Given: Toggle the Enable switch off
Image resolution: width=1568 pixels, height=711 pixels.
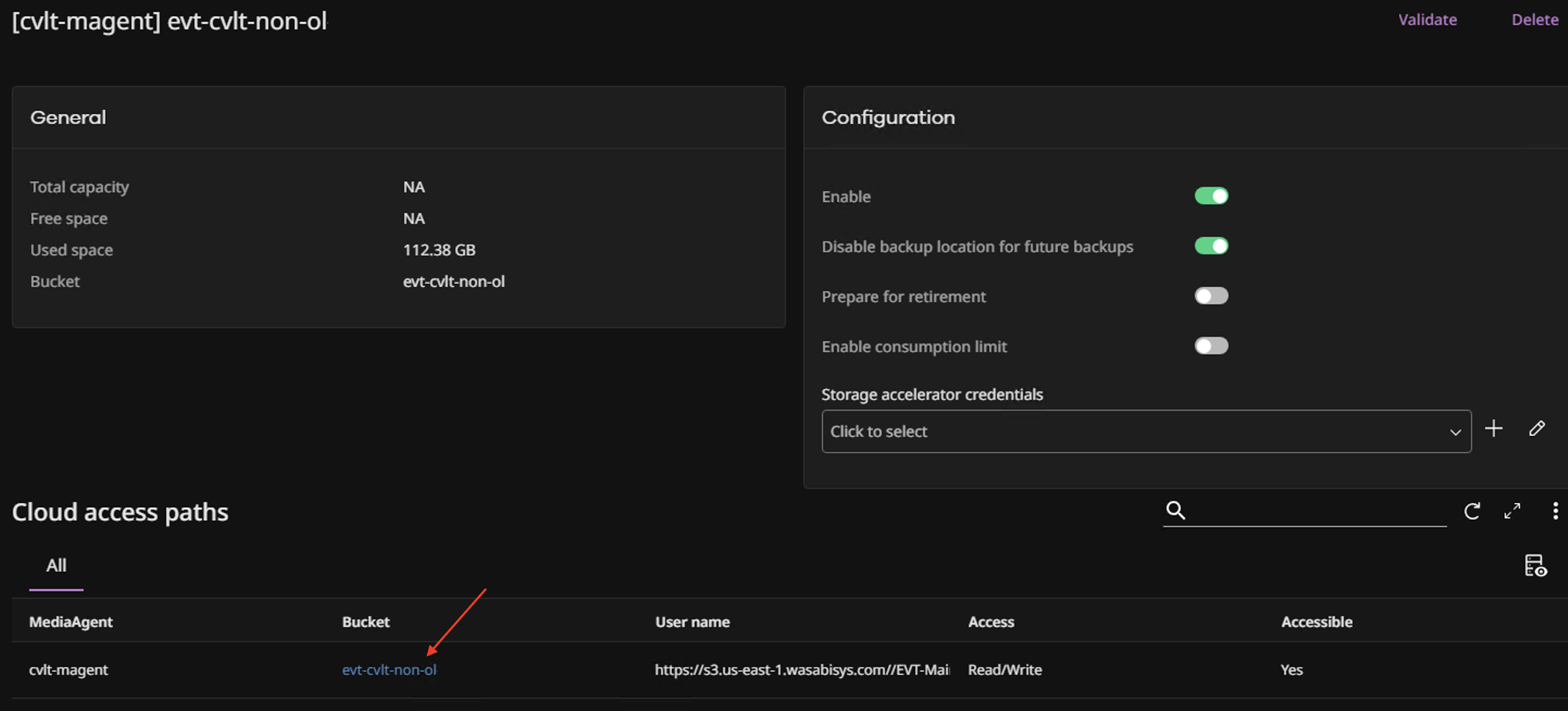Looking at the screenshot, I should pyautogui.click(x=1211, y=196).
